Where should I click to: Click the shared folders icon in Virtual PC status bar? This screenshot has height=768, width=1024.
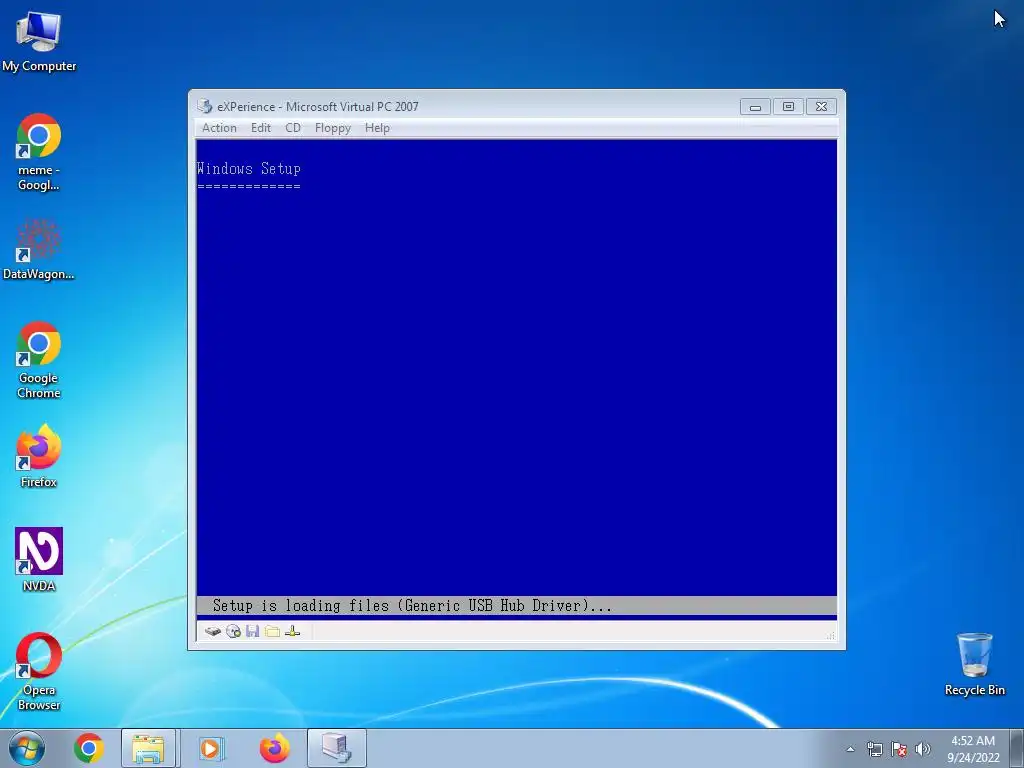272,632
